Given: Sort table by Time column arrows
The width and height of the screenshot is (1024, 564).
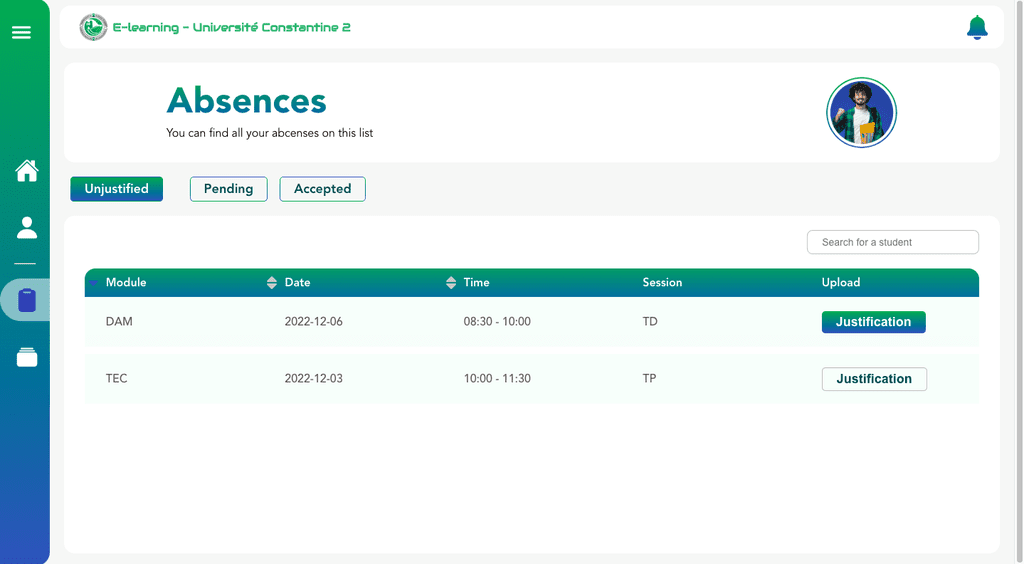Looking at the screenshot, I should point(451,283).
